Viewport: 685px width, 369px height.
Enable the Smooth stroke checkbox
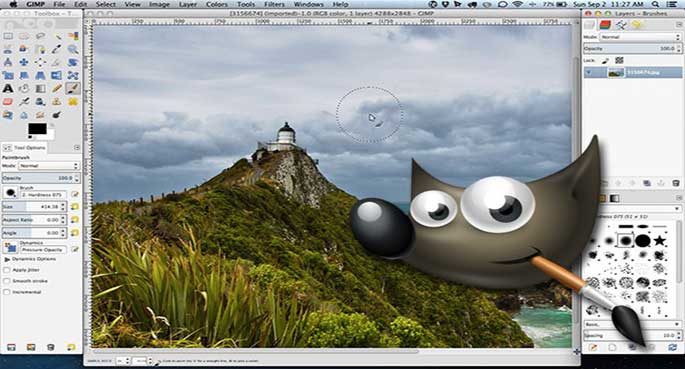(7, 281)
